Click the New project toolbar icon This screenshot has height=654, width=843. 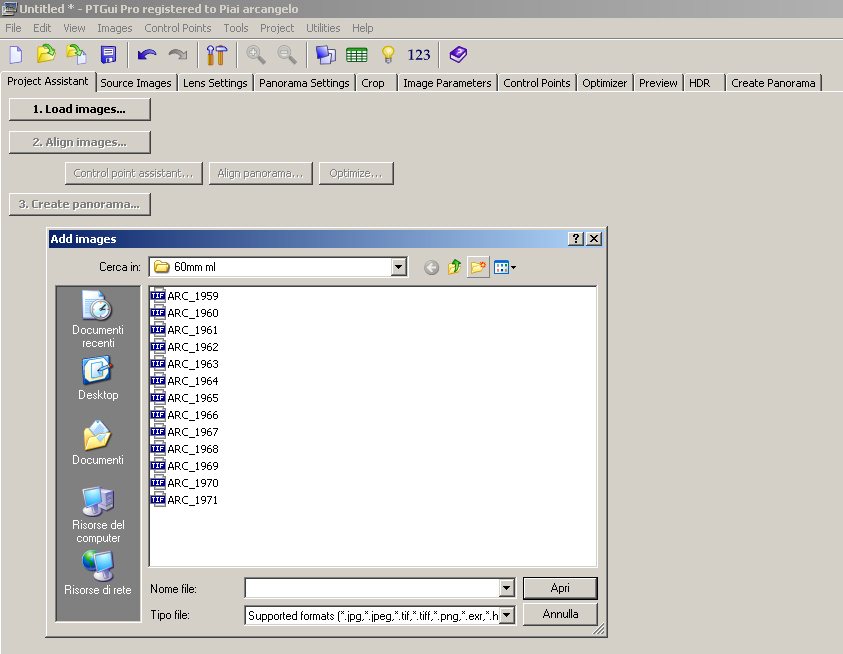click(x=16, y=55)
